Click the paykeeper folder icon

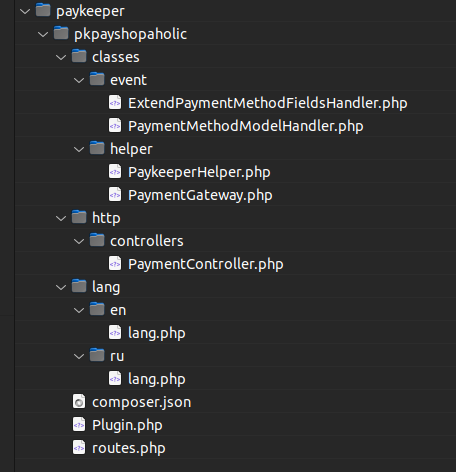point(43,10)
